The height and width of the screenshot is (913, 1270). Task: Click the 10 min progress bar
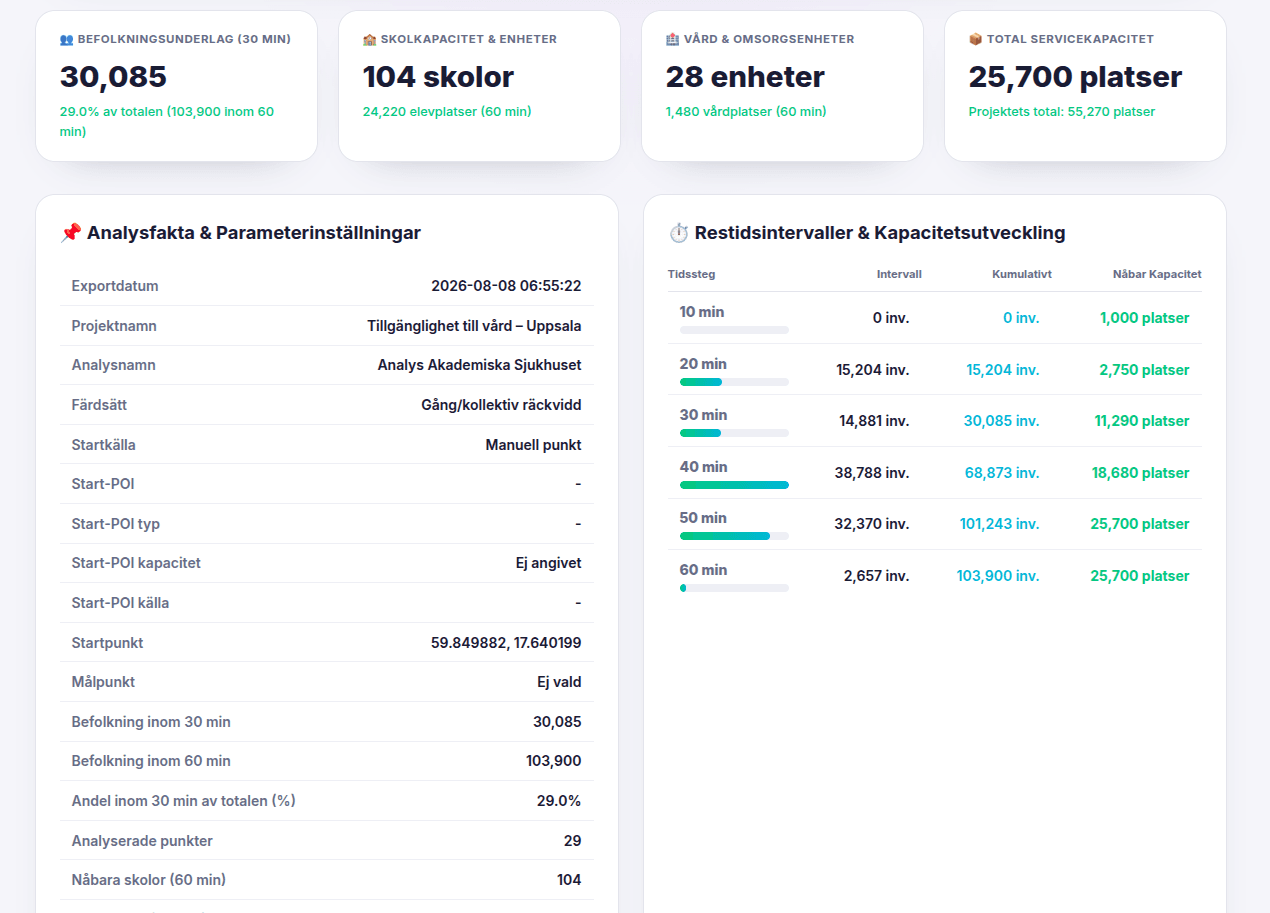[x=734, y=330]
